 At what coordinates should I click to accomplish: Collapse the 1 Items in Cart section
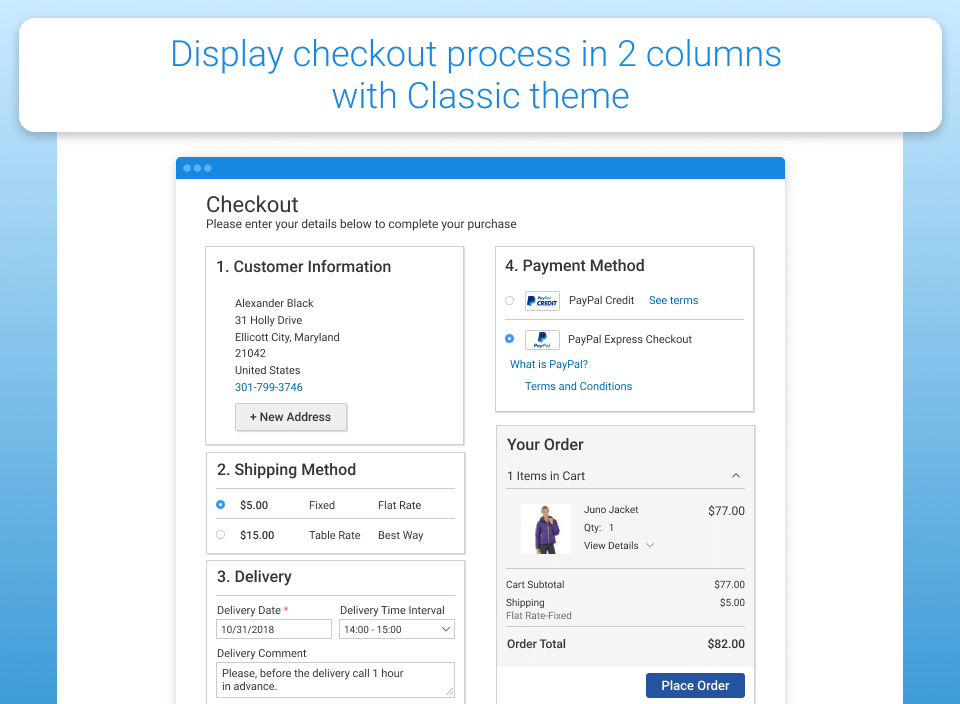(x=736, y=476)
